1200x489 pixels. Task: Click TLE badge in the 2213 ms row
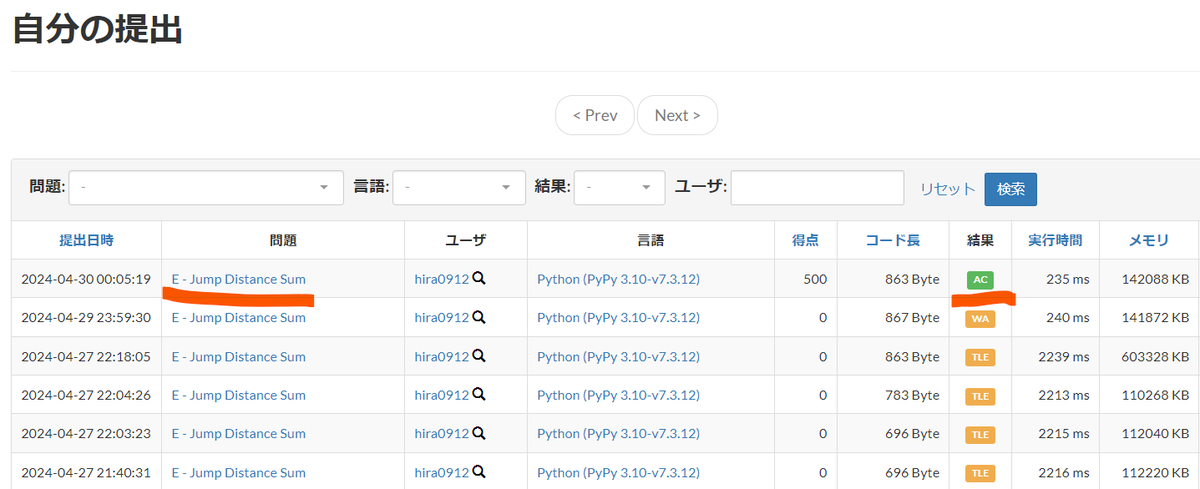point(980,396)
